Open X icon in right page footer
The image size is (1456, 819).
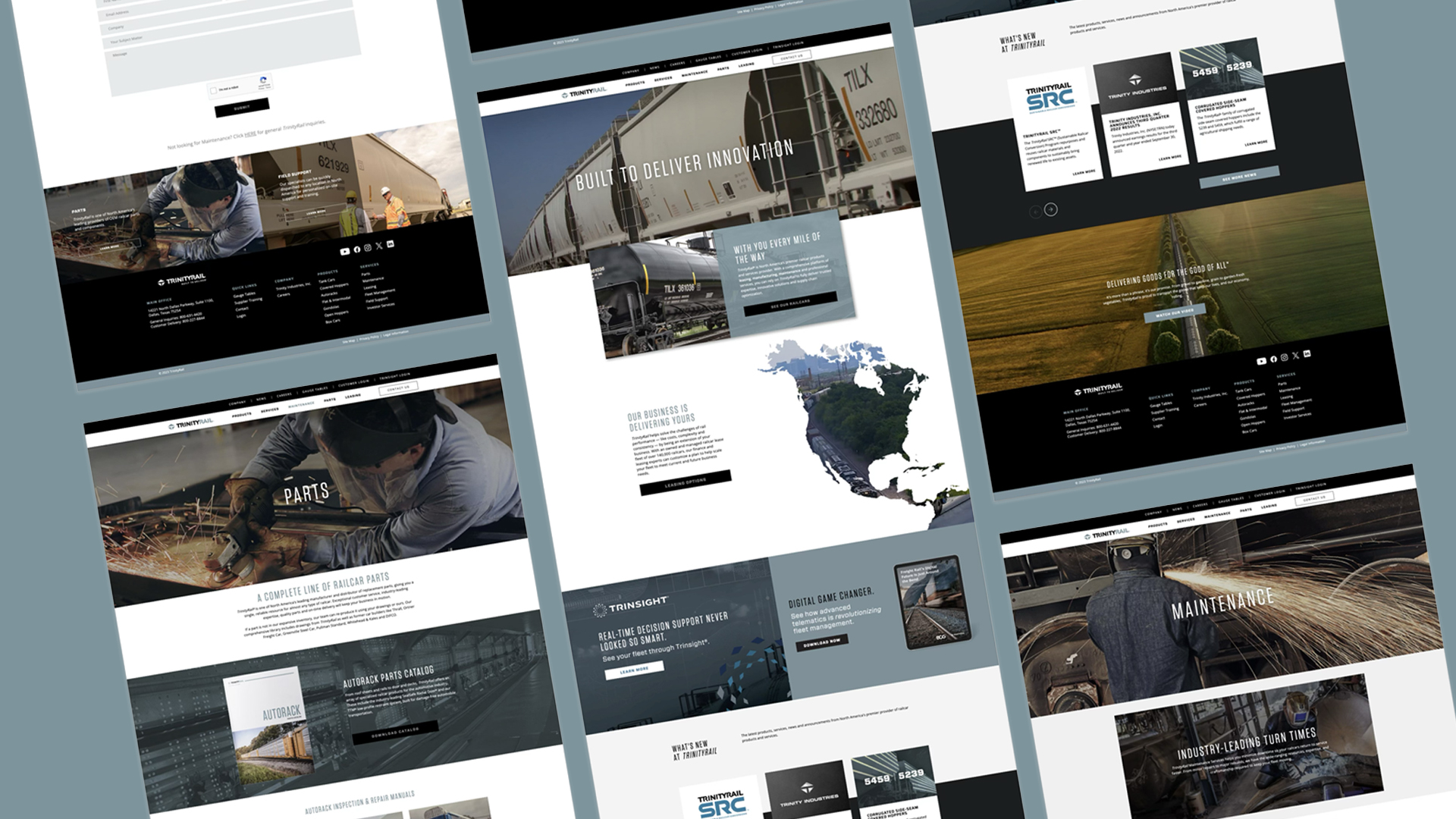(x=1295, y=356)
